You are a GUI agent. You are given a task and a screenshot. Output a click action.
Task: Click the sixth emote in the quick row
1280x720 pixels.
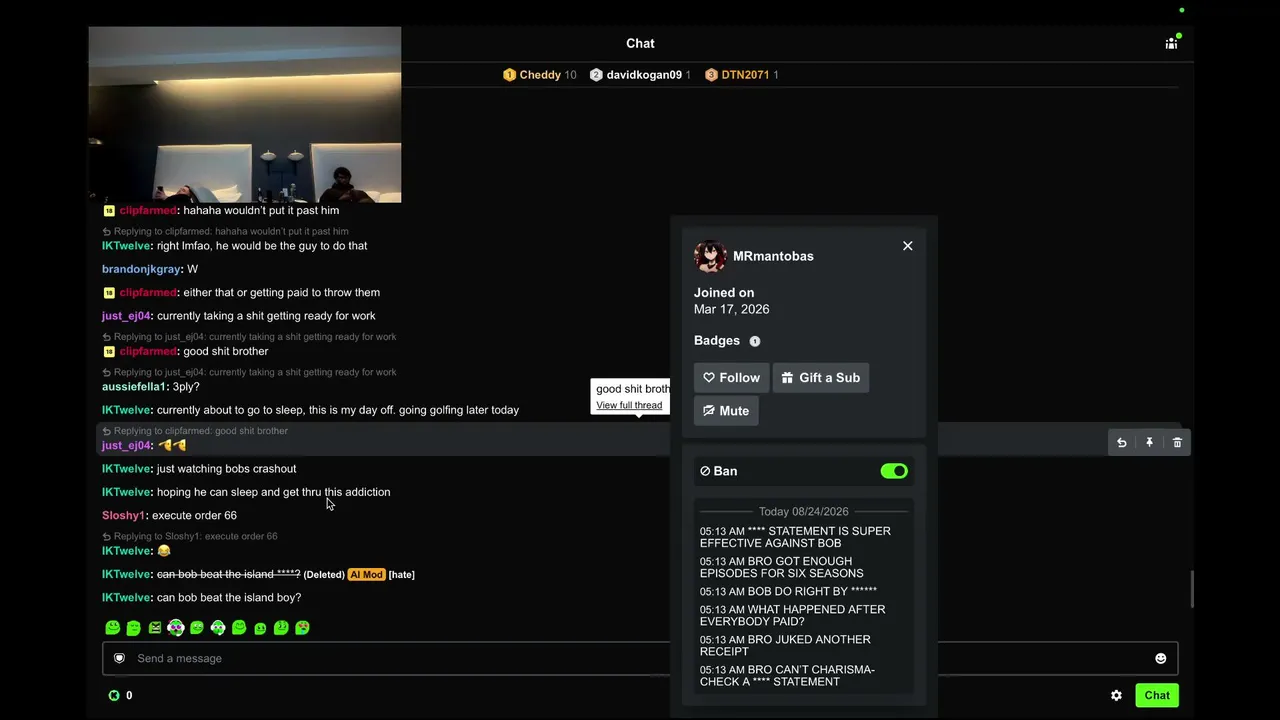click(x=218, y=628)
